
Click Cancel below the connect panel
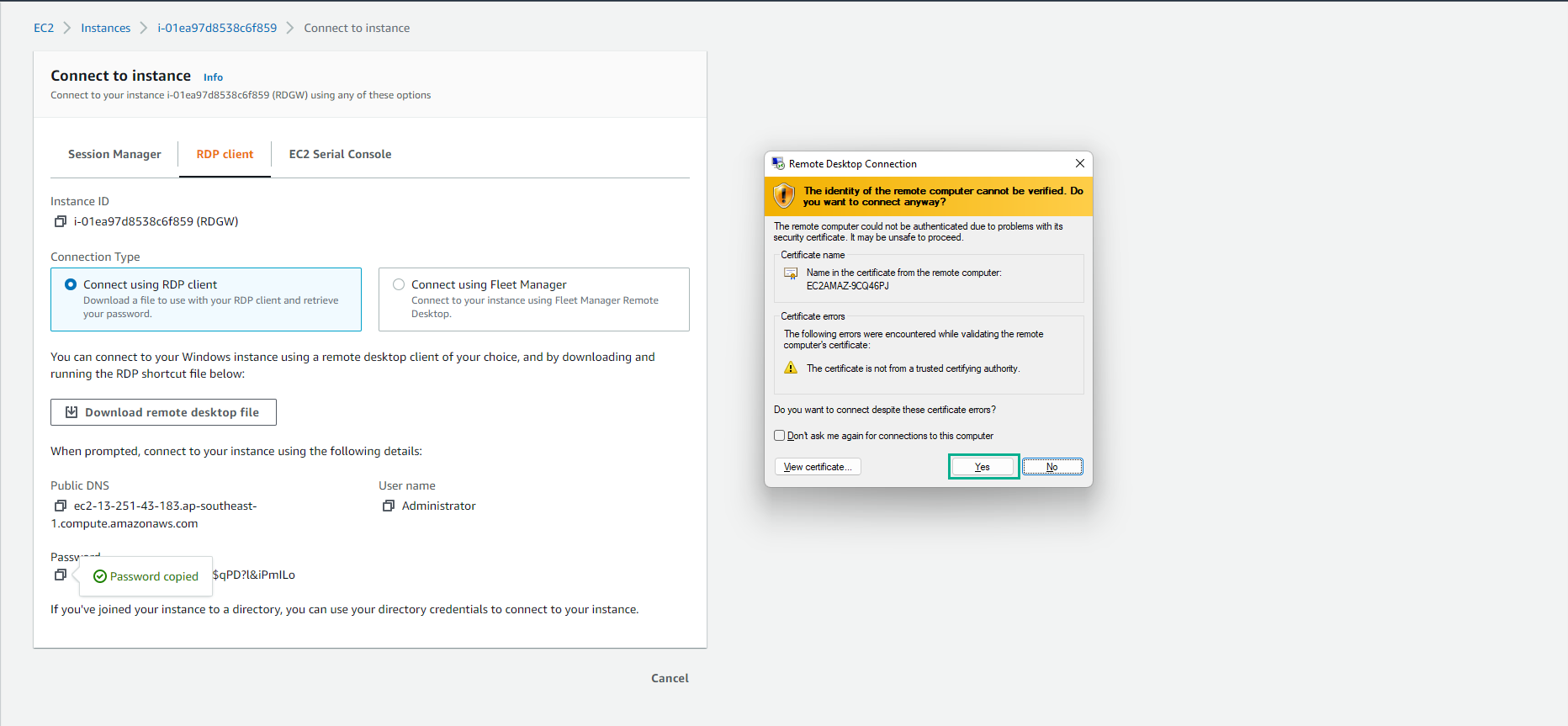point(670,678)
